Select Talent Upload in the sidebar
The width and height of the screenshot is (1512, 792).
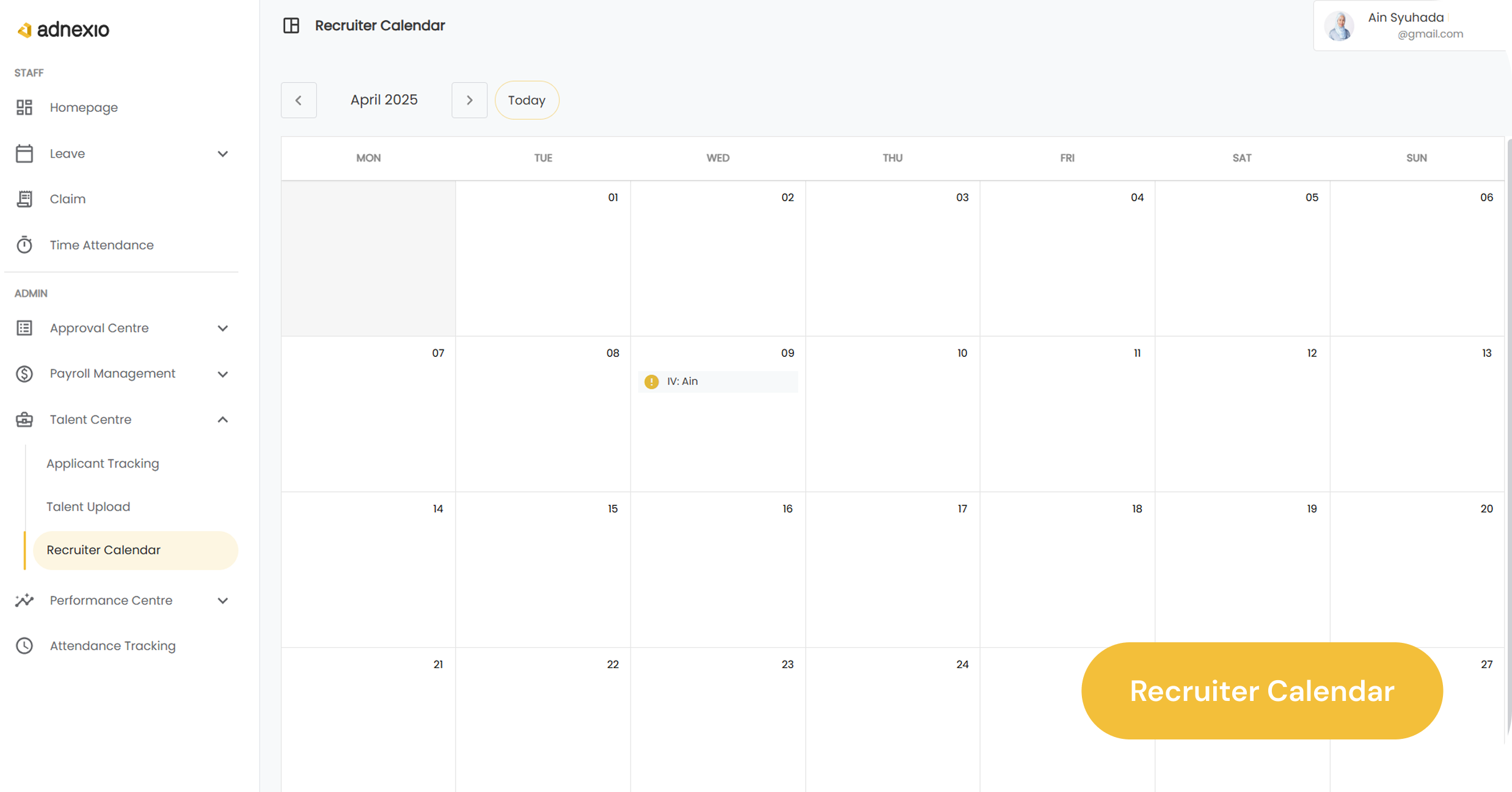coord(89,507)
